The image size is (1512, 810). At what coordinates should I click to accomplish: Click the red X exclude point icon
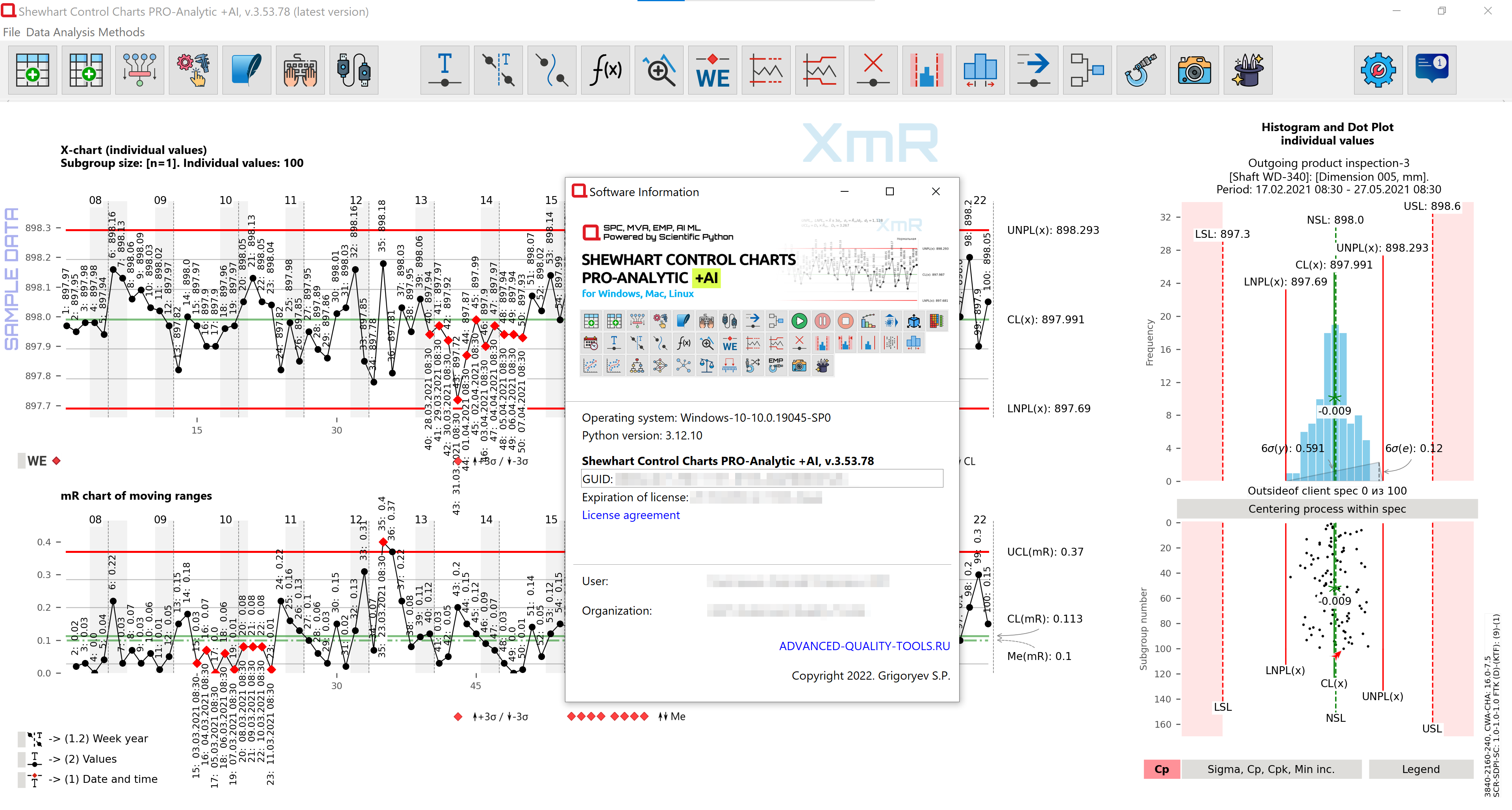tap(873, 70)
